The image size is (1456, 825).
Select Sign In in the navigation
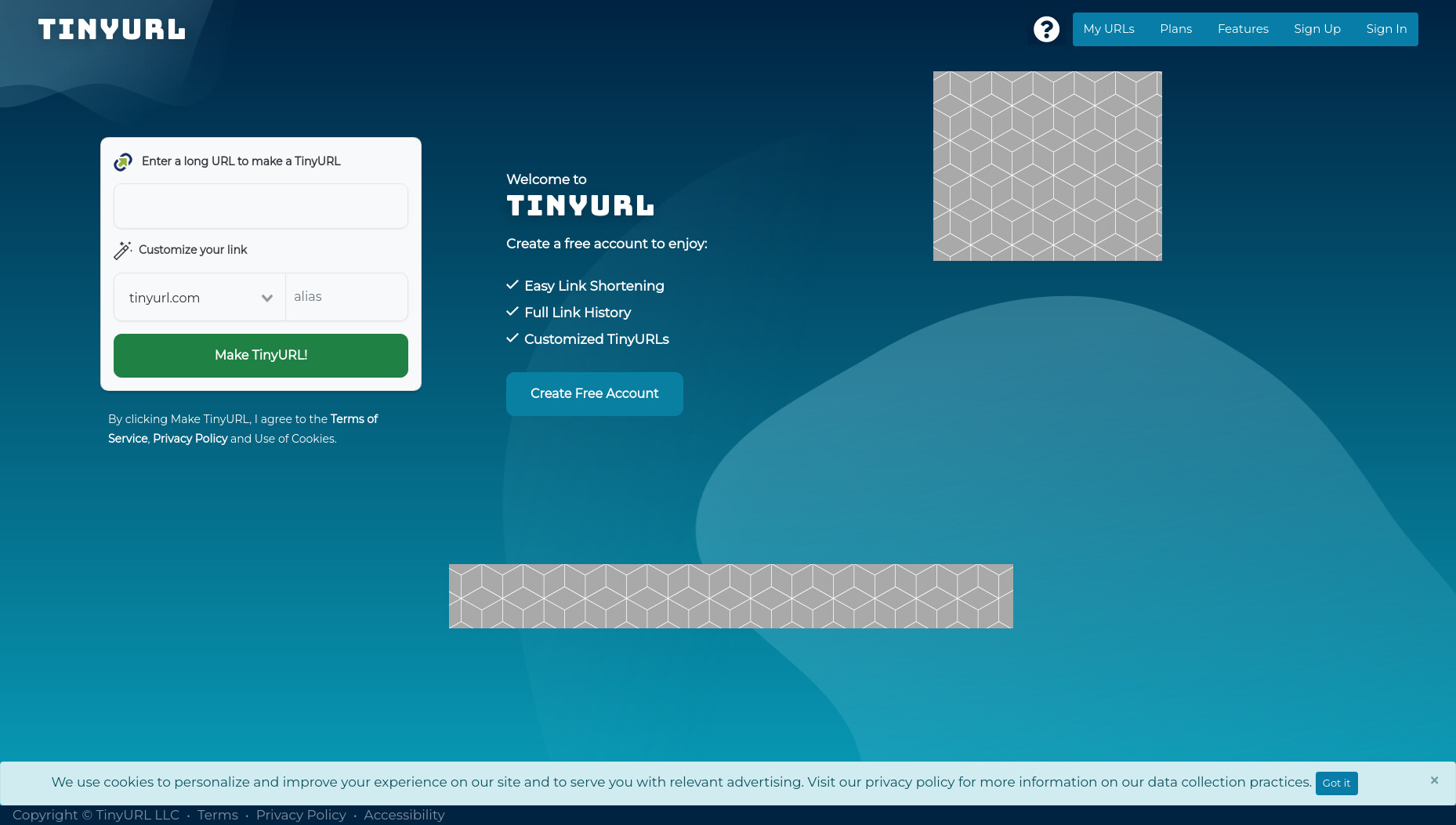click(x=1386, y=29)
